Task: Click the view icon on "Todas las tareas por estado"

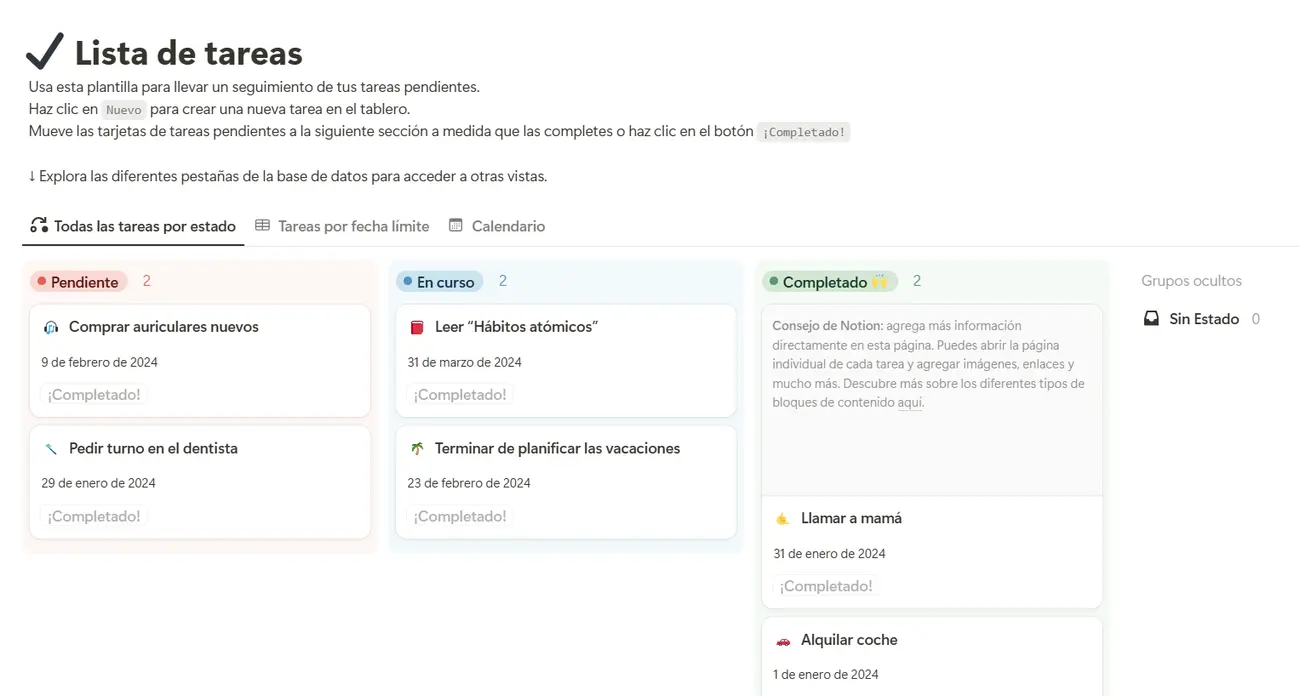Action: pos(38,225)
